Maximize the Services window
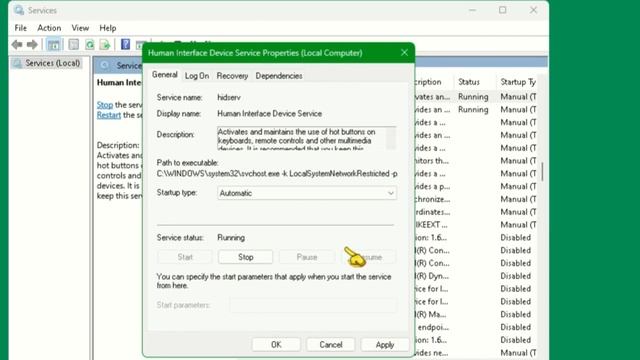 click(x=502, y=10)
